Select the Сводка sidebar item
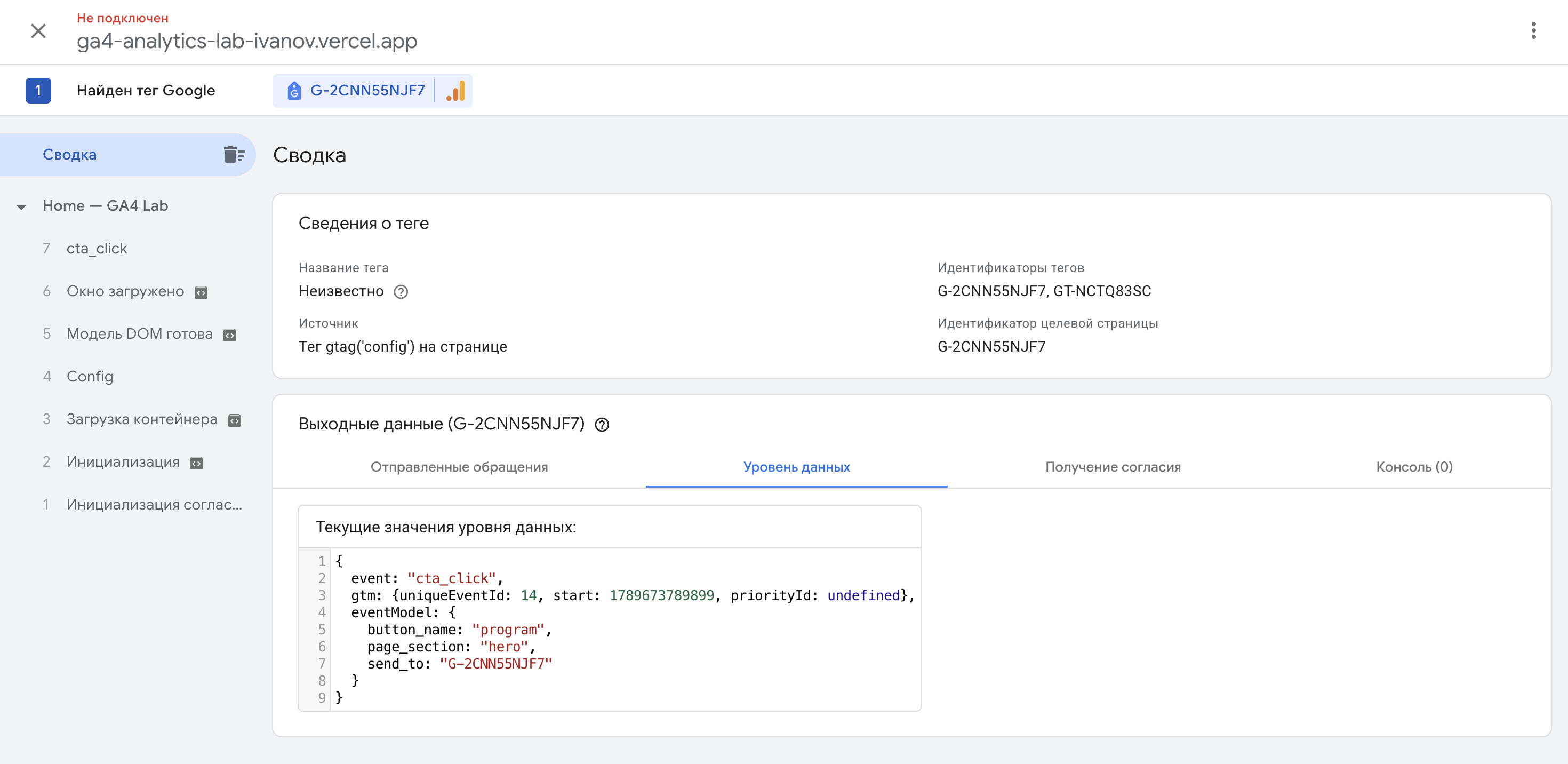The height and width of the screenshot is (764, 1568). (128, 155)
